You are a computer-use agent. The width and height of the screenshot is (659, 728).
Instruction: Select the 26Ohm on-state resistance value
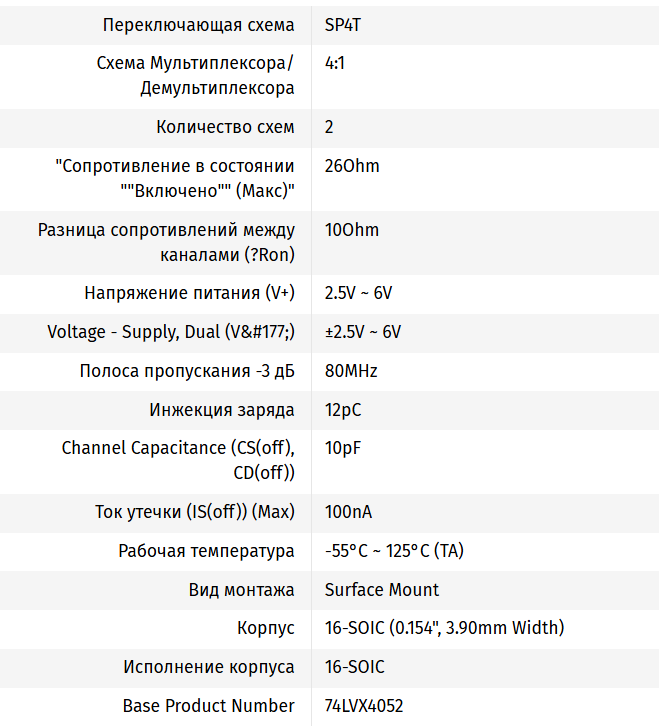point(352,166)
